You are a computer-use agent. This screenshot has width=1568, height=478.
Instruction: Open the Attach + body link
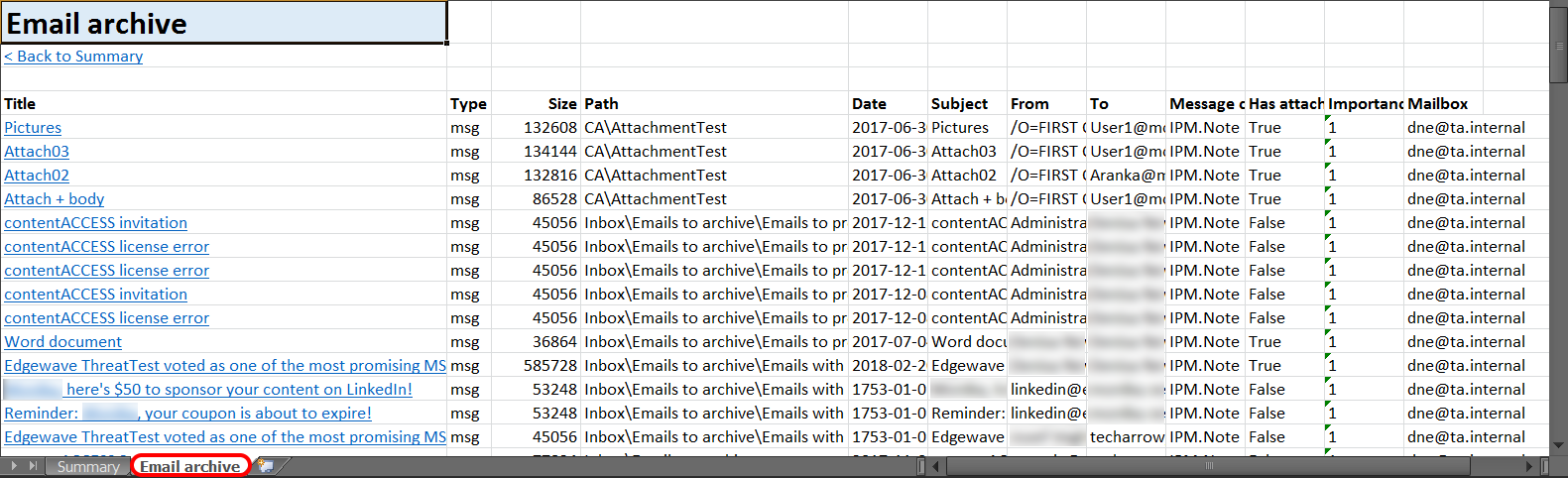55,199
